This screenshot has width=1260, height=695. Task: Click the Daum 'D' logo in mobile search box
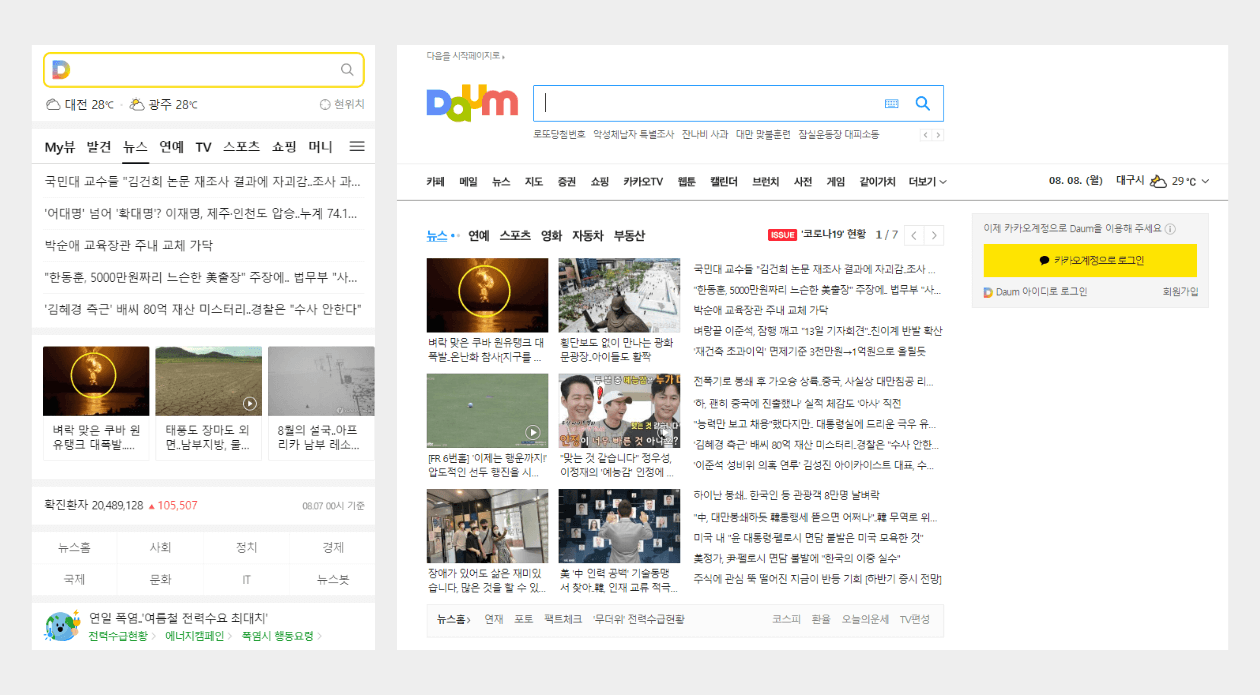pyautogui.click(x=60, y=69)
